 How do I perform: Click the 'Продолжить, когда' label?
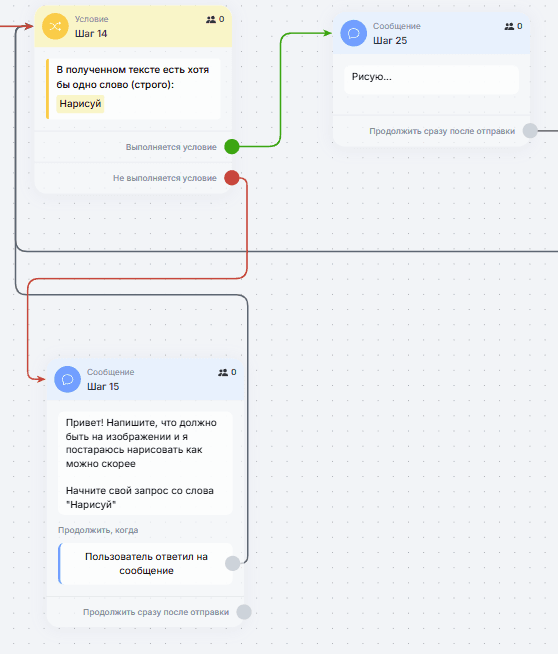98,530
